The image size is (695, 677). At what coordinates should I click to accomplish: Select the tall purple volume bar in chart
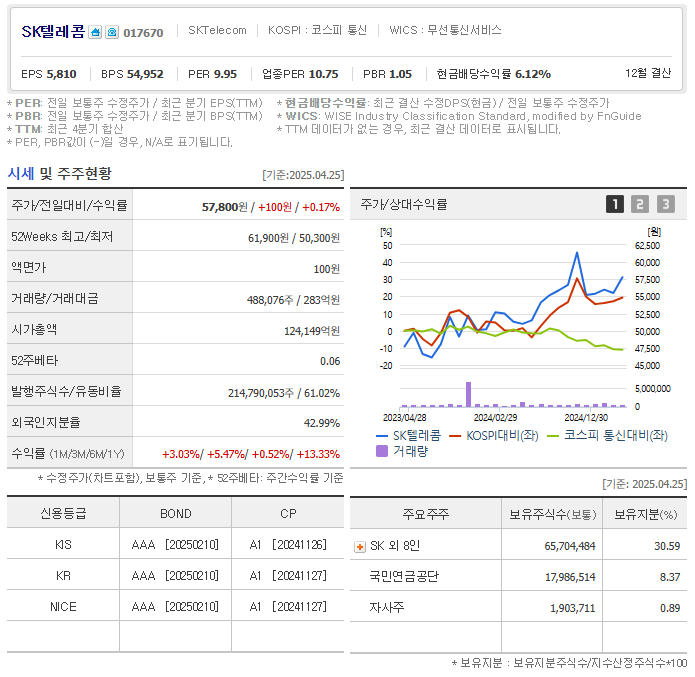pyautogui.click(x=469, y=394)
